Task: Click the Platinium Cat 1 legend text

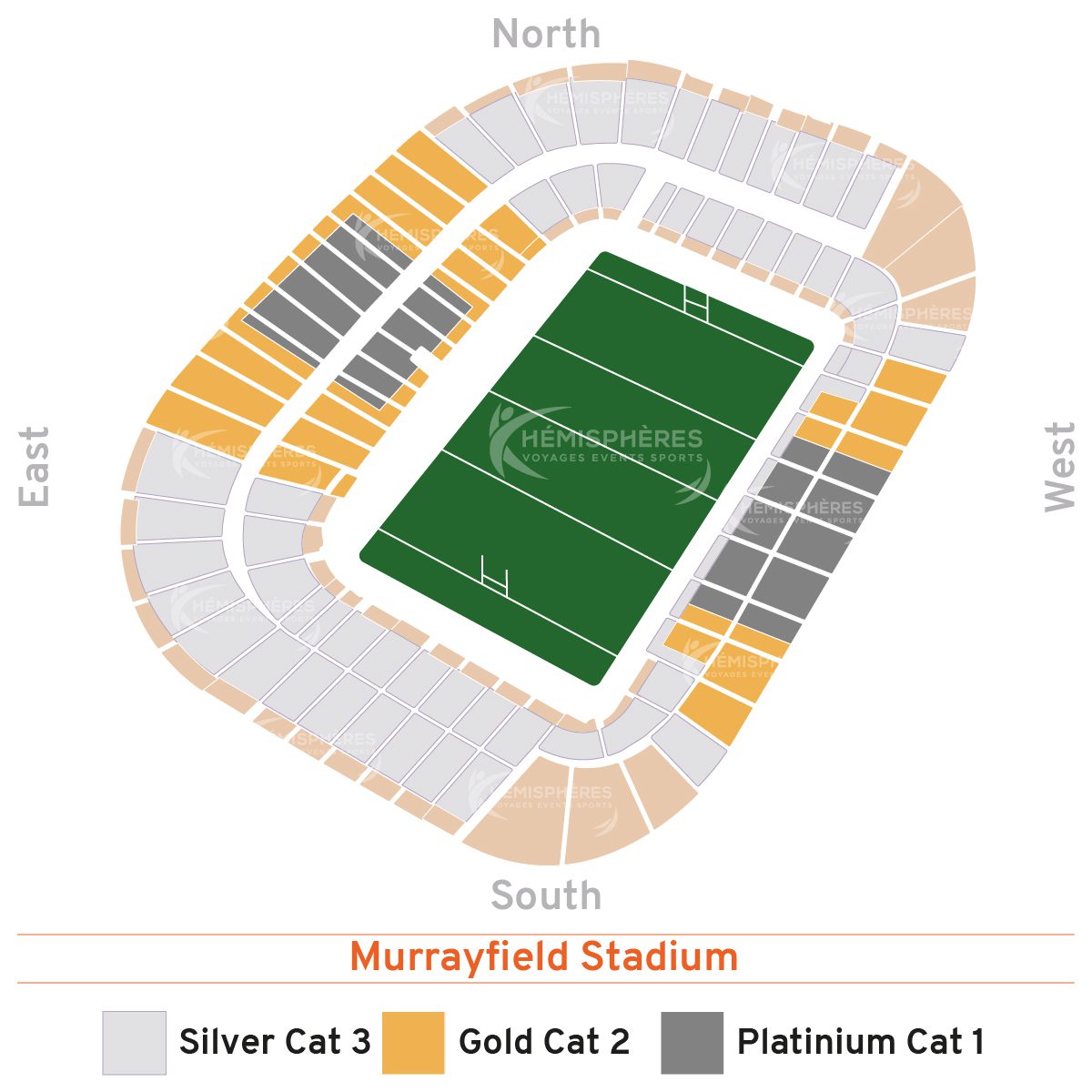Action: (861, 1042)
